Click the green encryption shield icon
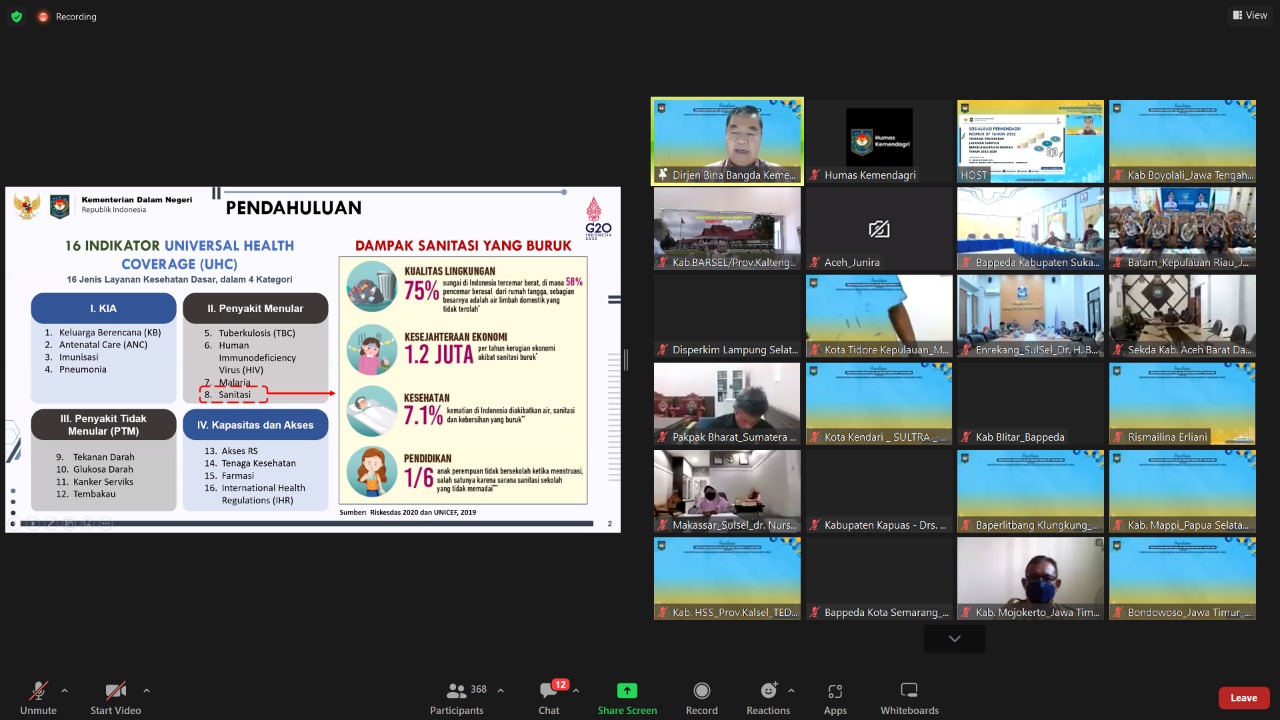1280x720 pixels. pos(16,16)
